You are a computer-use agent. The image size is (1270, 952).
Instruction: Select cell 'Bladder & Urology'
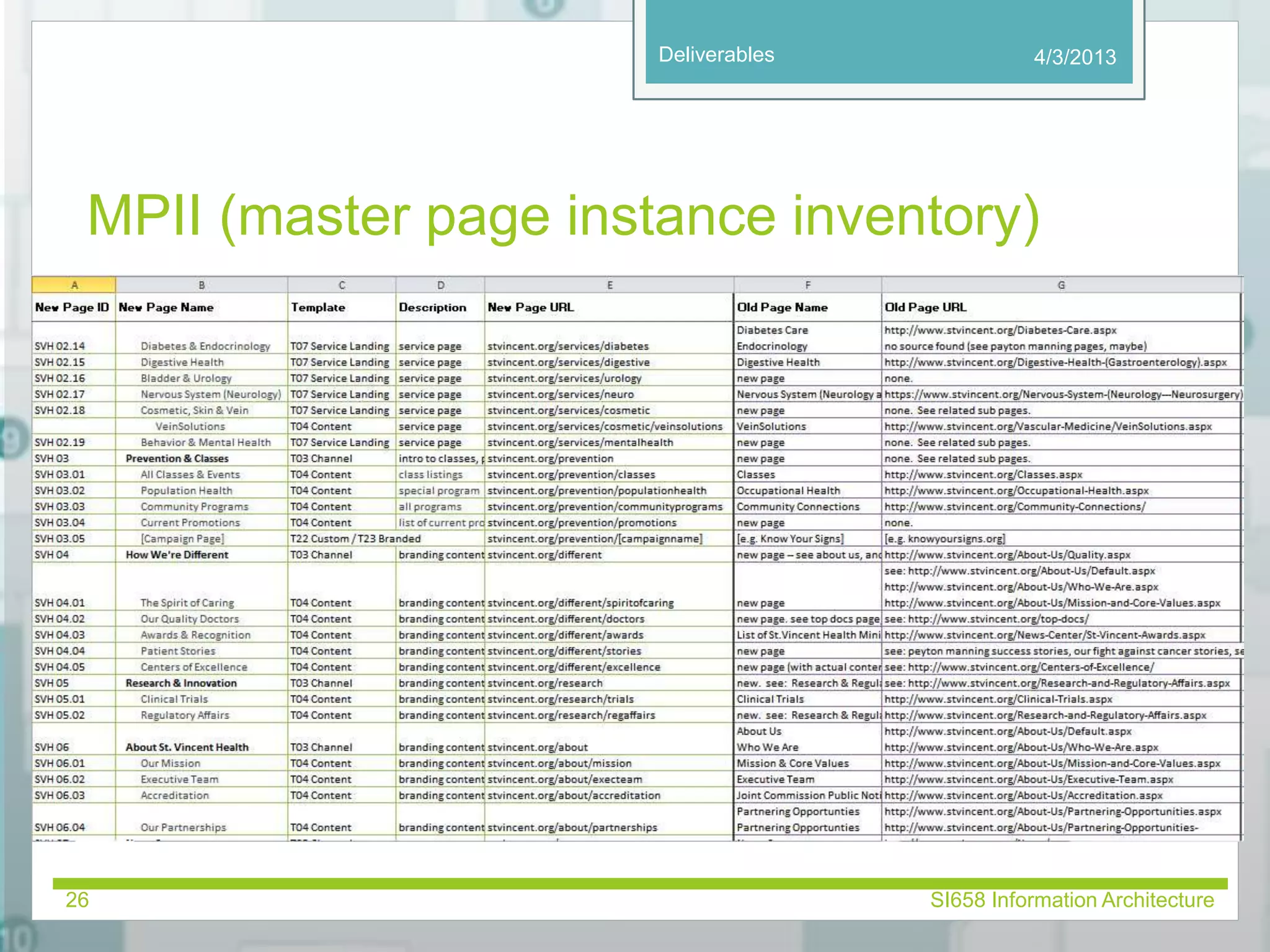[x=202, y=378]
